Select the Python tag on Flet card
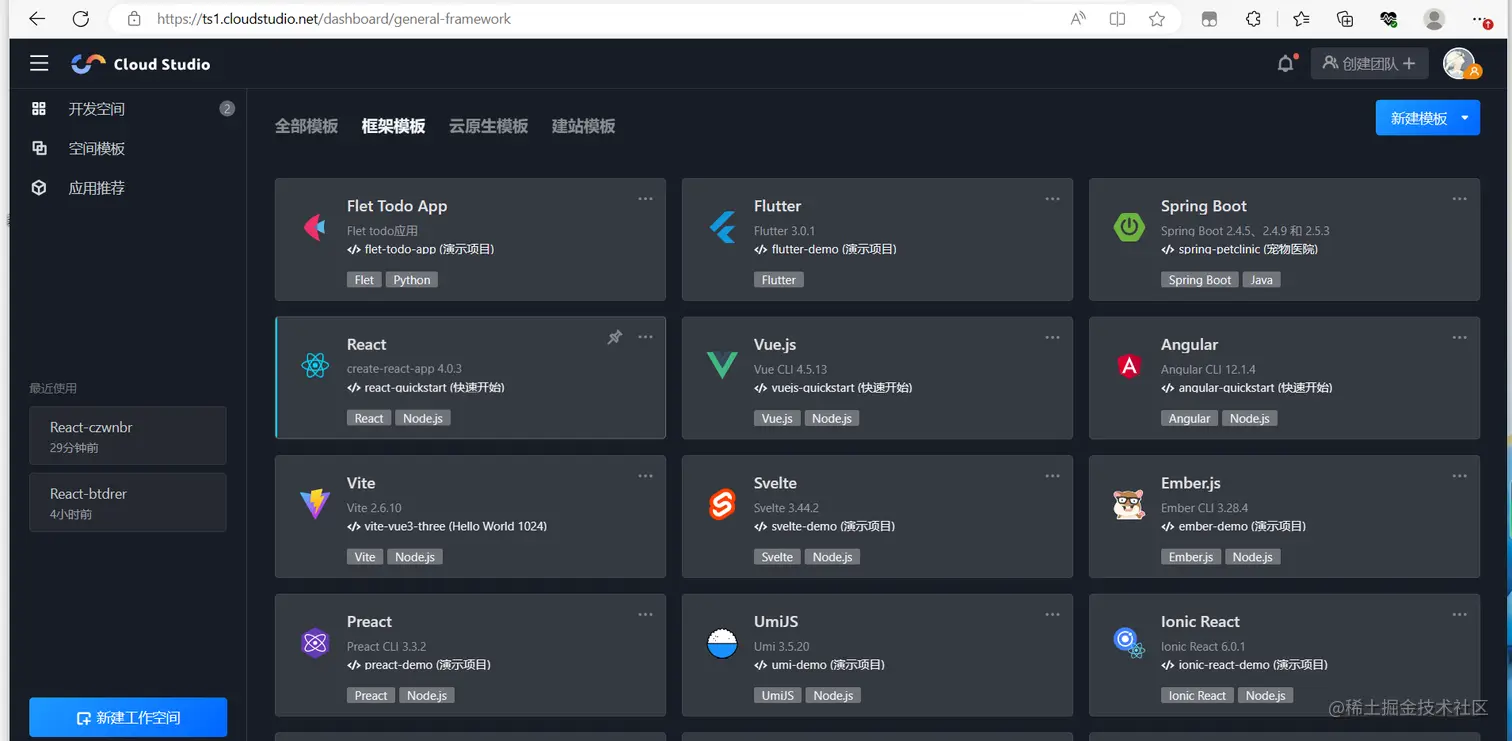 pyautogui.click(x=412, y=280)
